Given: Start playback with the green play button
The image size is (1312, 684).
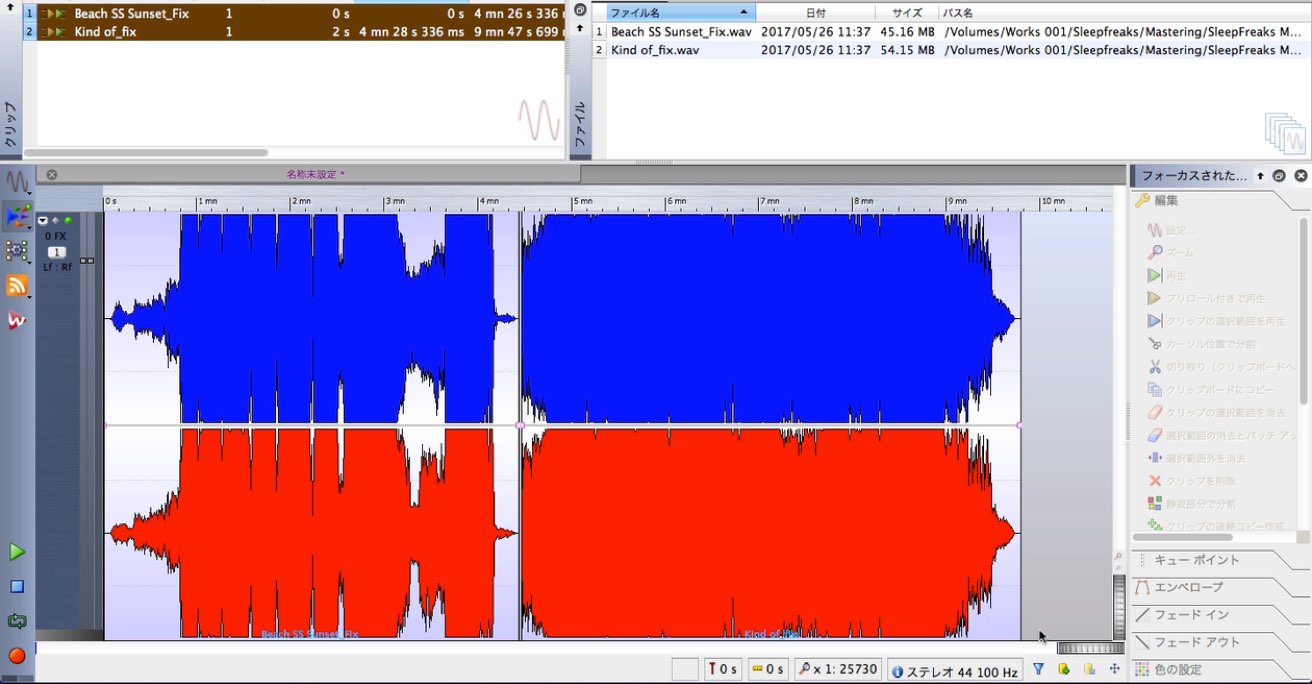Looking at the screenshot, I should [x=17, y=552].
